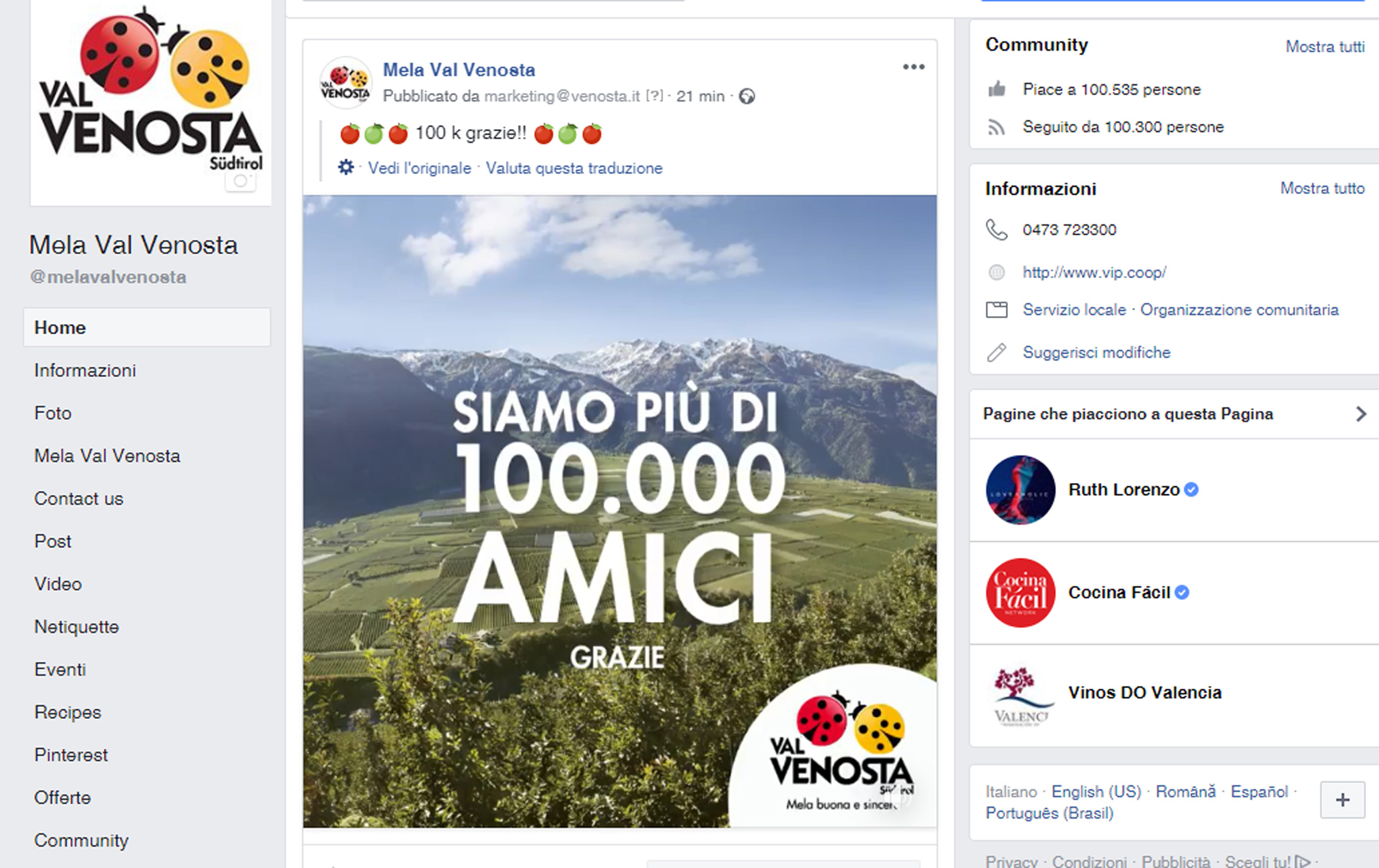This screenshot has height=868, width=1379.
Task: Go to Netiquette tab in sidebar
Action: 76,627
